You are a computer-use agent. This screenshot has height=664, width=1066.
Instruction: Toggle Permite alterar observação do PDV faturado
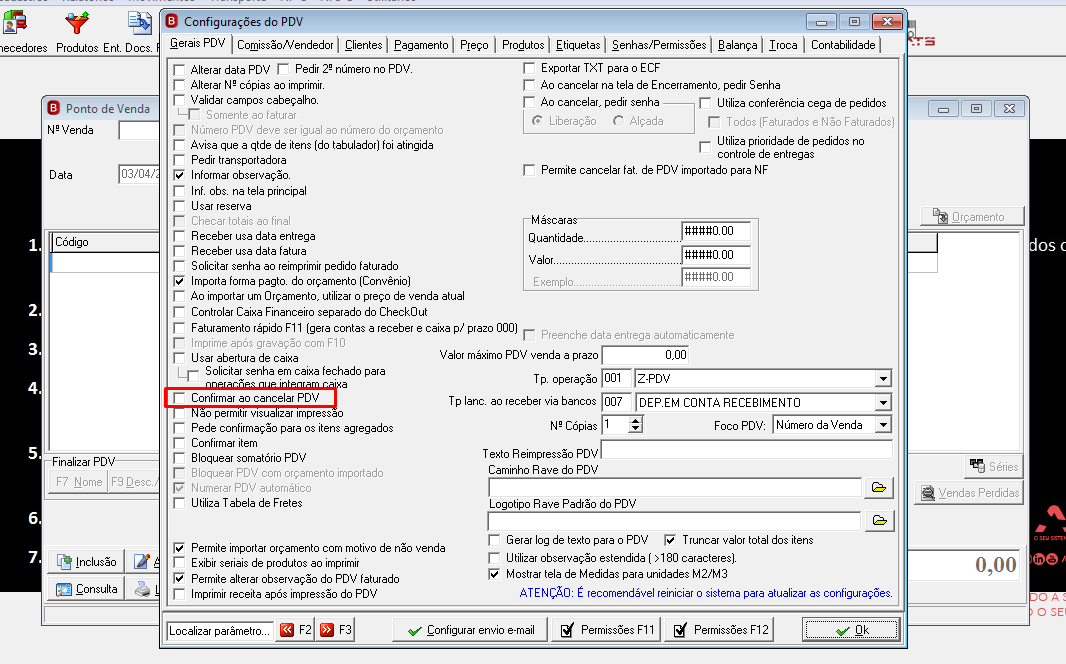[179, 579]
